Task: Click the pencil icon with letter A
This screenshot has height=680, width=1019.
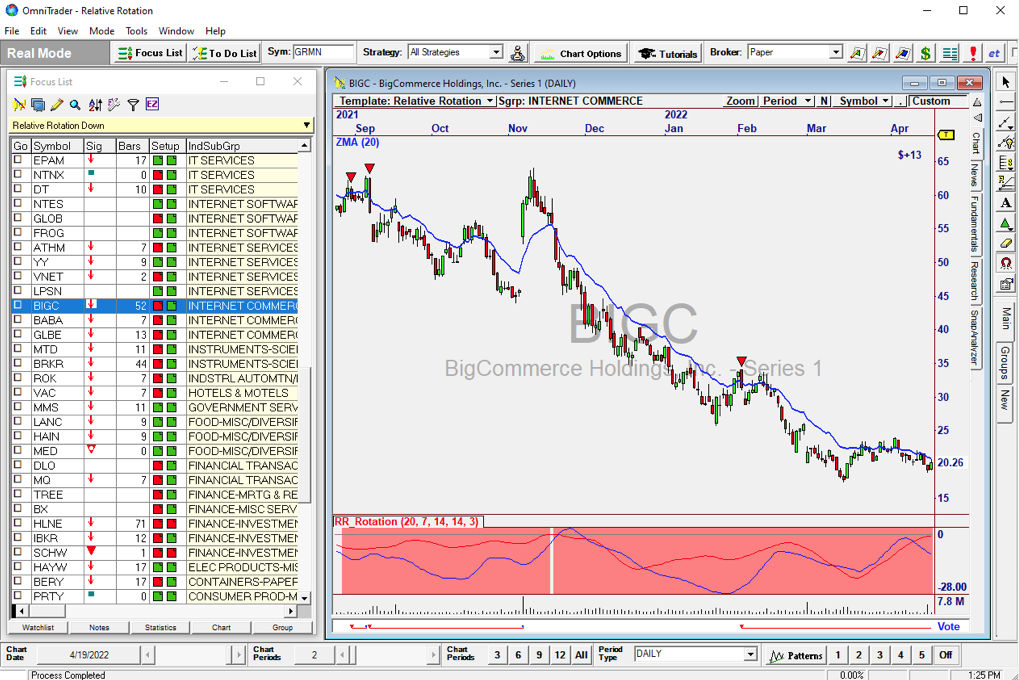Action: [857, 53]
